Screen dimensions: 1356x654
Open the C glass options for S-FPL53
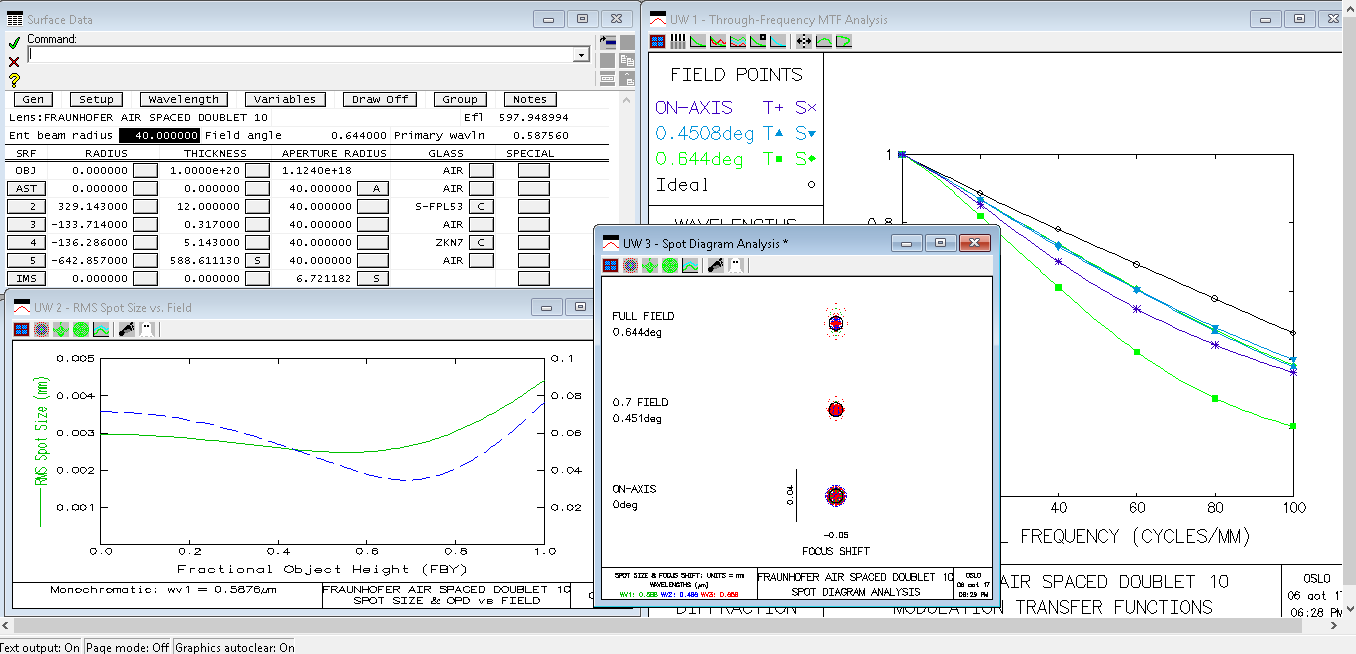[481, 206]
